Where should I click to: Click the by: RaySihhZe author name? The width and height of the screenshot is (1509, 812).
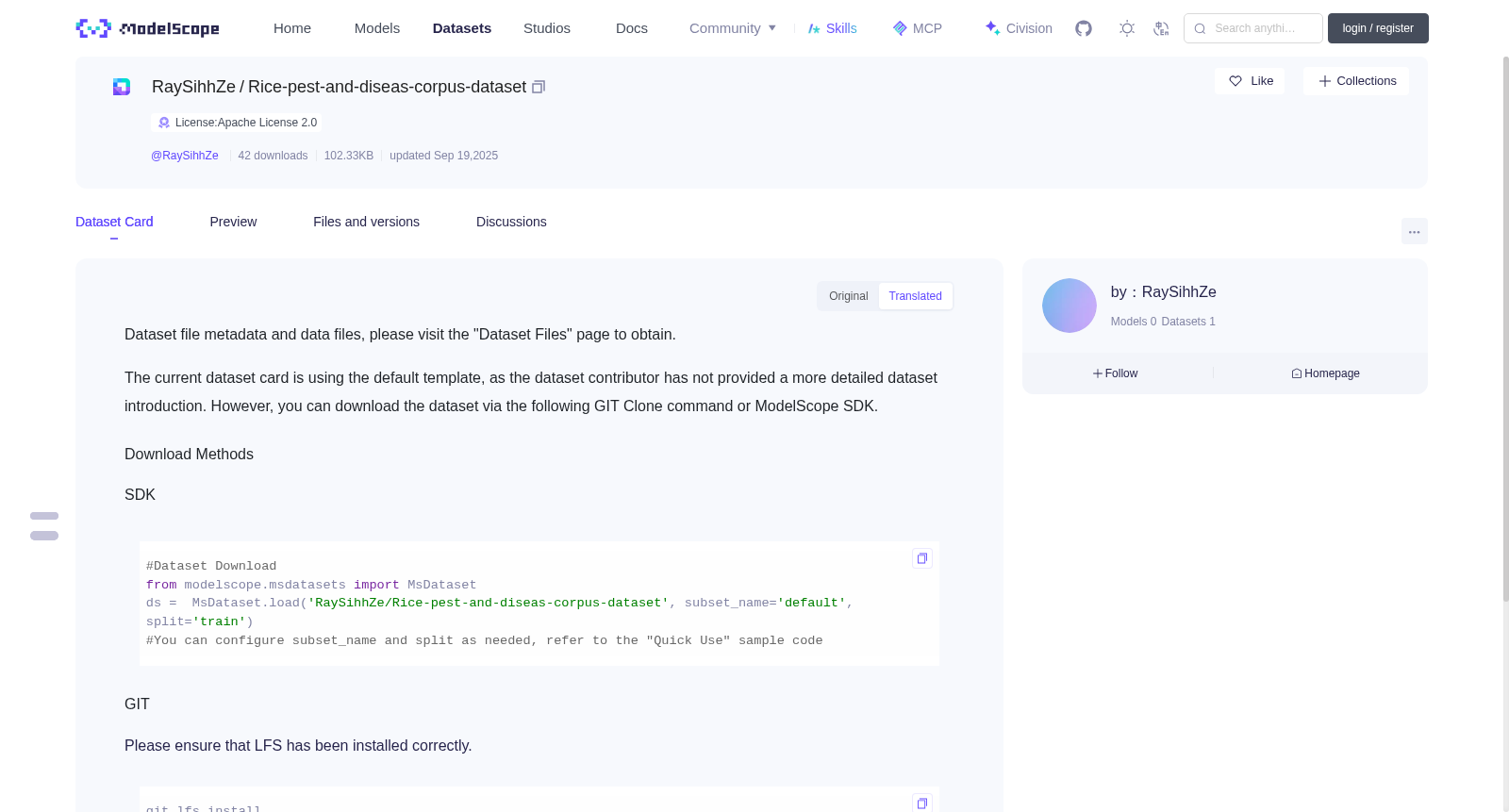click(1163, 292)
